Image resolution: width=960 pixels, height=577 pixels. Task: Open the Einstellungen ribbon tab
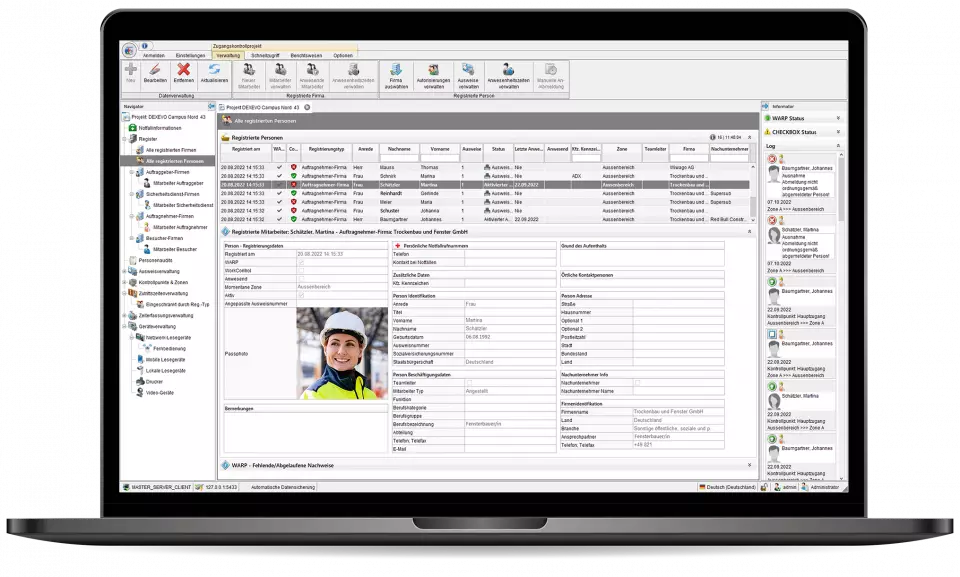pyautogui.click(x=191, y=55)
